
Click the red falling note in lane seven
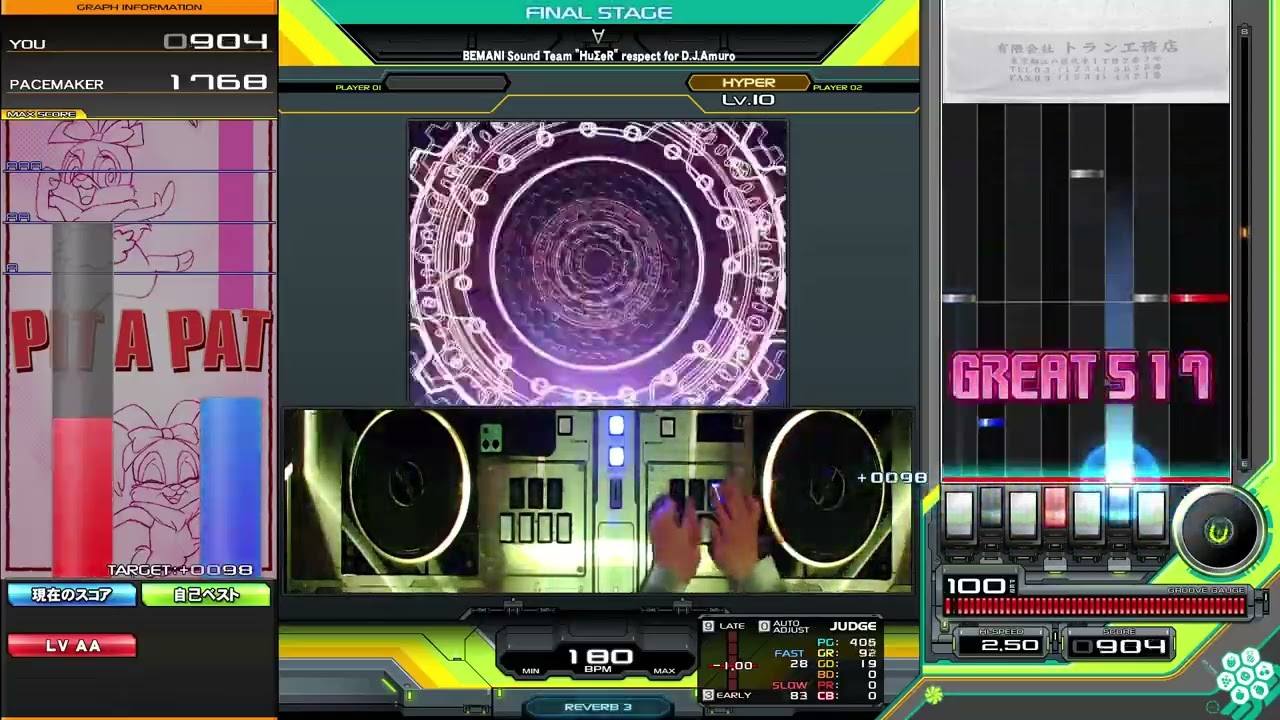click(1198, 298)
